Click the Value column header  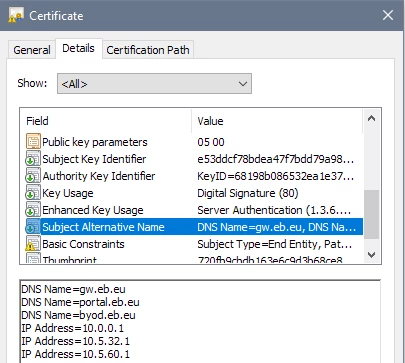(x=277, y=121)
